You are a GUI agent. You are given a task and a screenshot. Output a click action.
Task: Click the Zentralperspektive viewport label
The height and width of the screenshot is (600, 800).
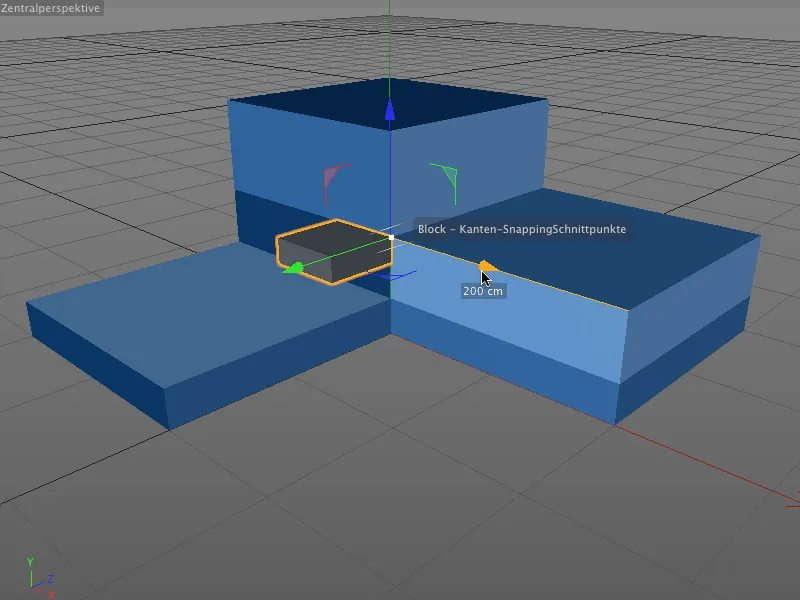click(x=50, y=10)
